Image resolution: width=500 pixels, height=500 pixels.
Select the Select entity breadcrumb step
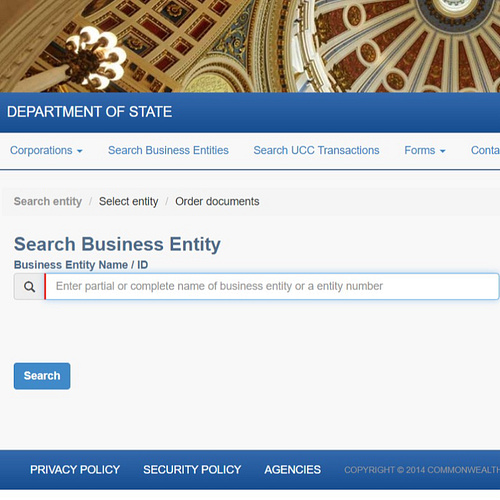[128, 201]
